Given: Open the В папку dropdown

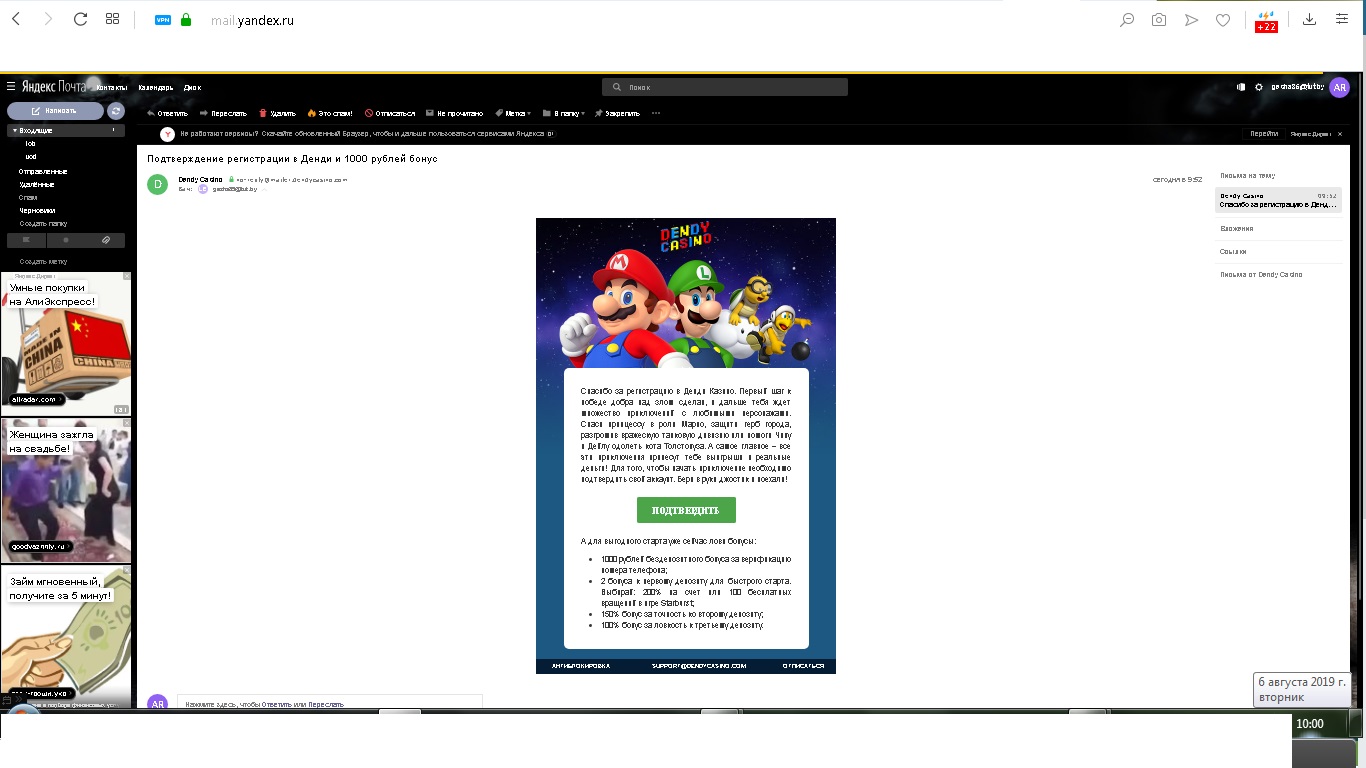Looking at the screenshot, I should 564,113.
